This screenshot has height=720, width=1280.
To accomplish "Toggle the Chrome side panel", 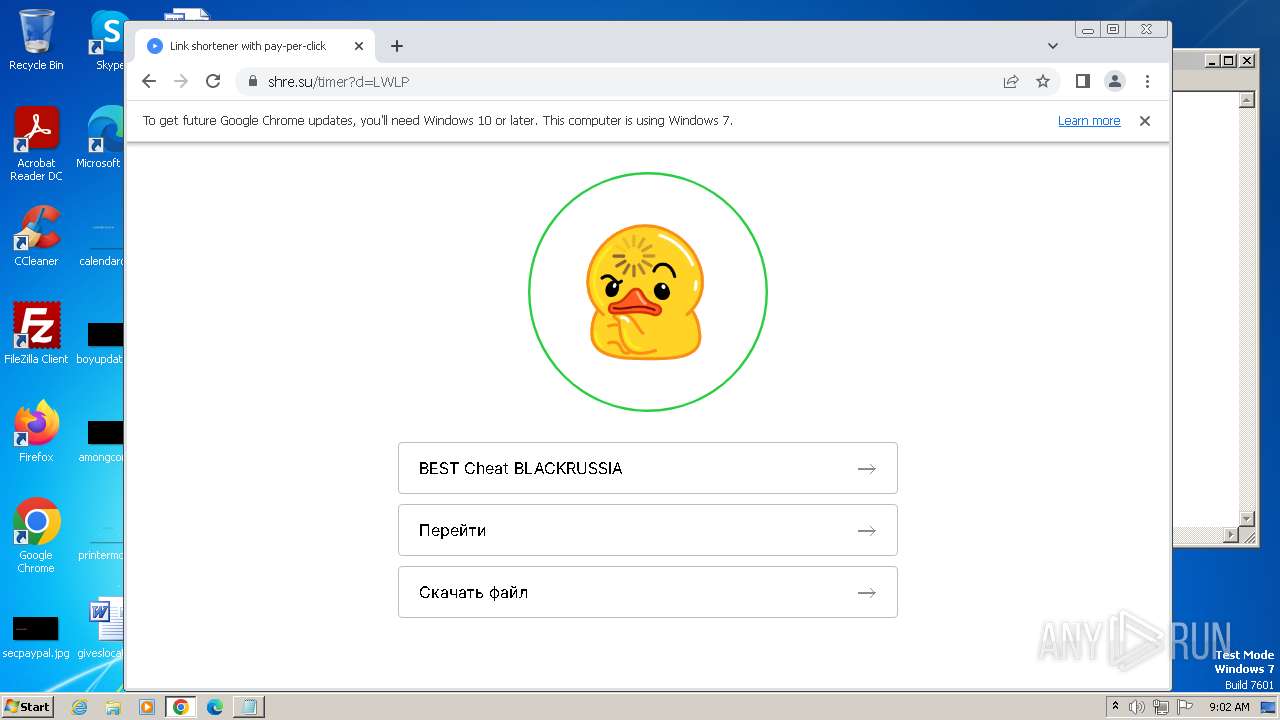I will coord(1082,81).
